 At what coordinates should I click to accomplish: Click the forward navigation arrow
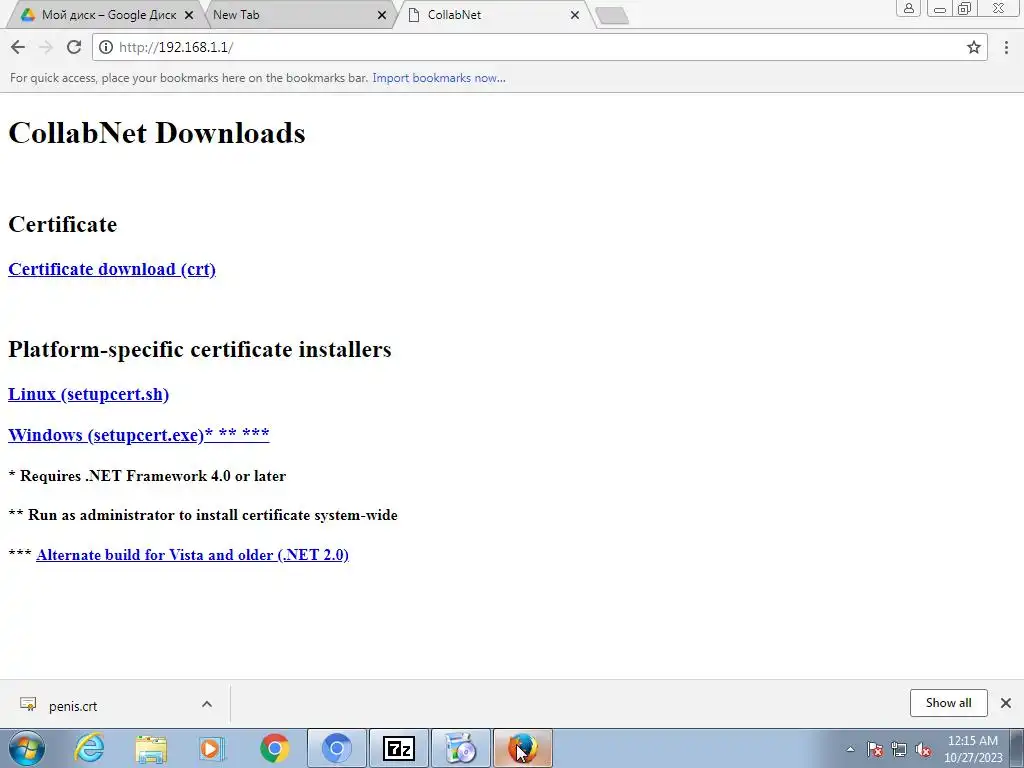pyautogui.click(x=46, y=47)
